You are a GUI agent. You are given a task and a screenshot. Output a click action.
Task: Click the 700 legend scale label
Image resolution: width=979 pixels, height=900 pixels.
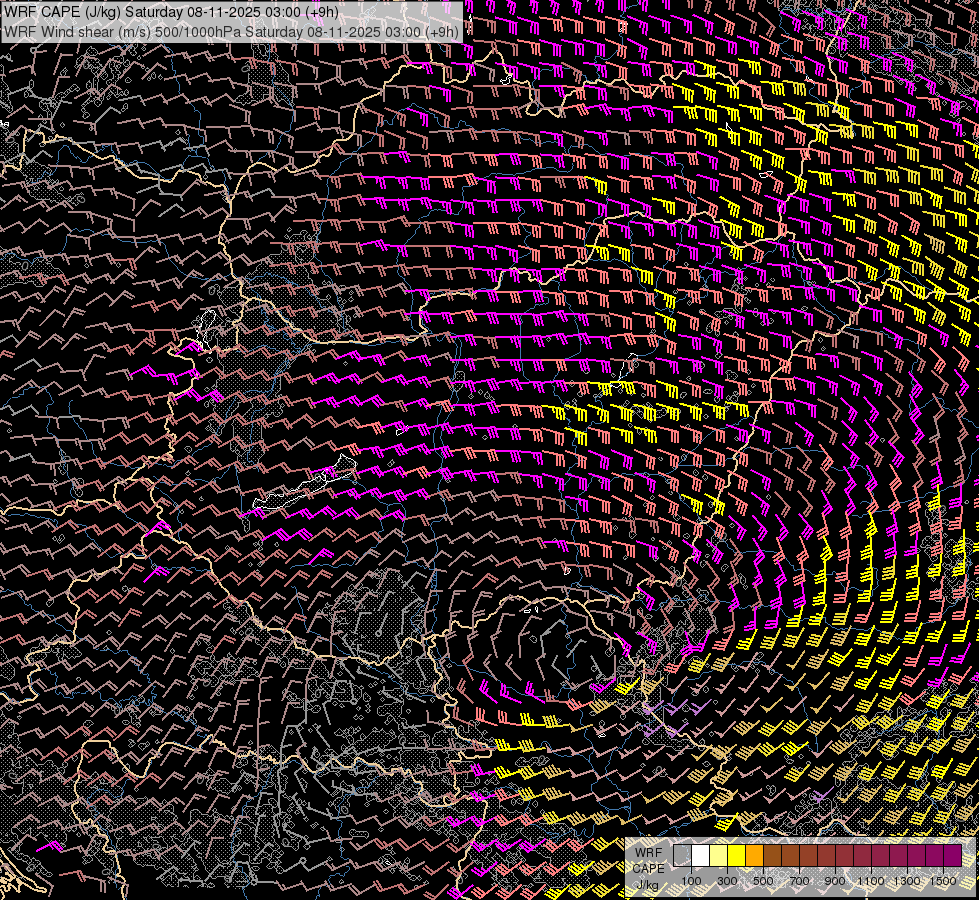tap(800, 881)
